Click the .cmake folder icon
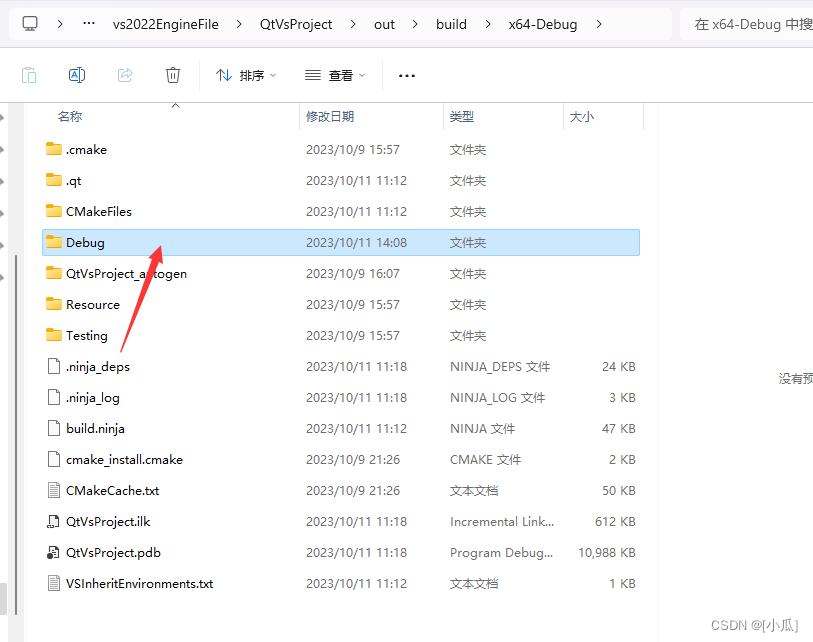The image size is (813, 642). 53,149
